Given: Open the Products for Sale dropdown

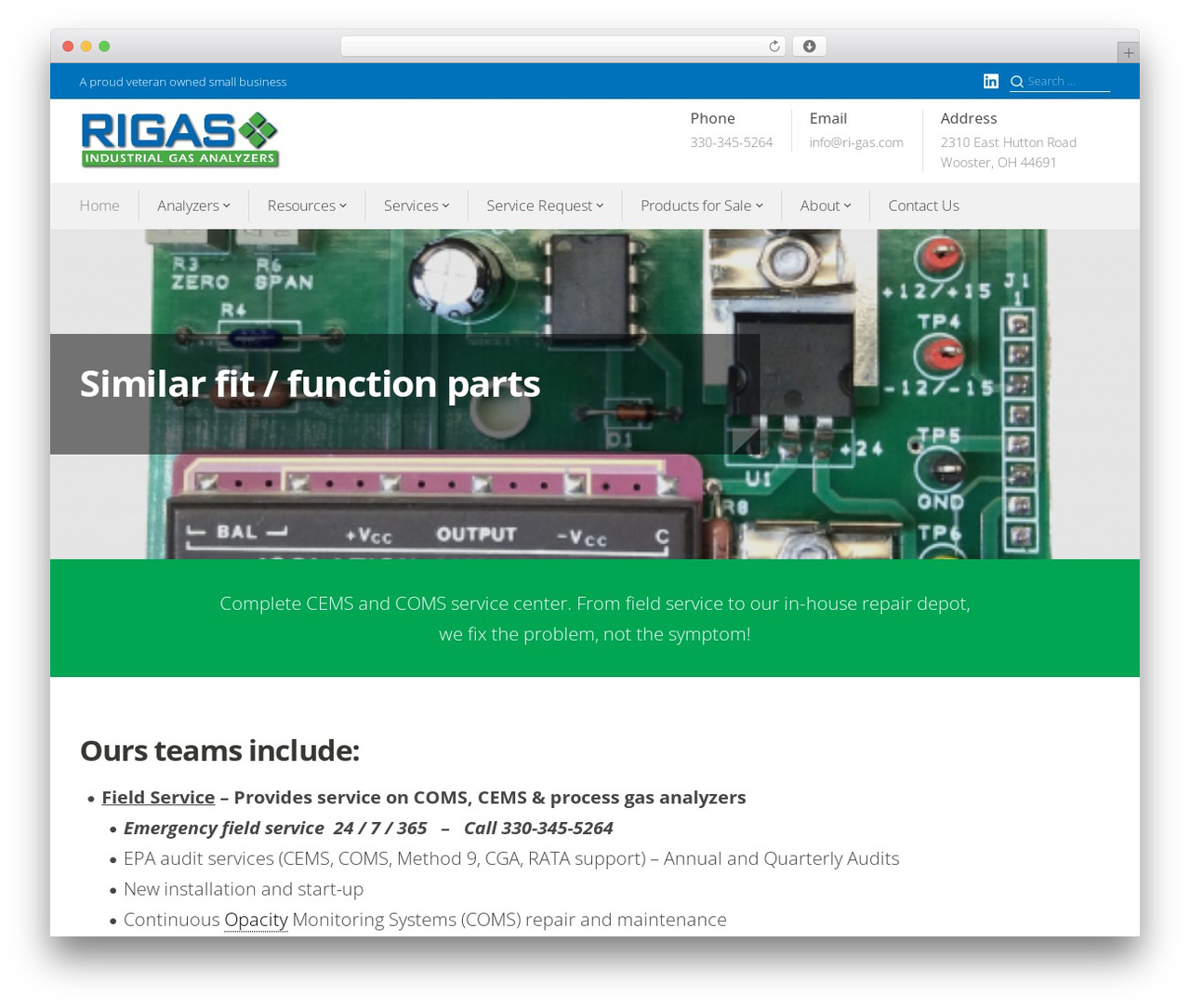Looking at the screenshot, I should point(702,206).
